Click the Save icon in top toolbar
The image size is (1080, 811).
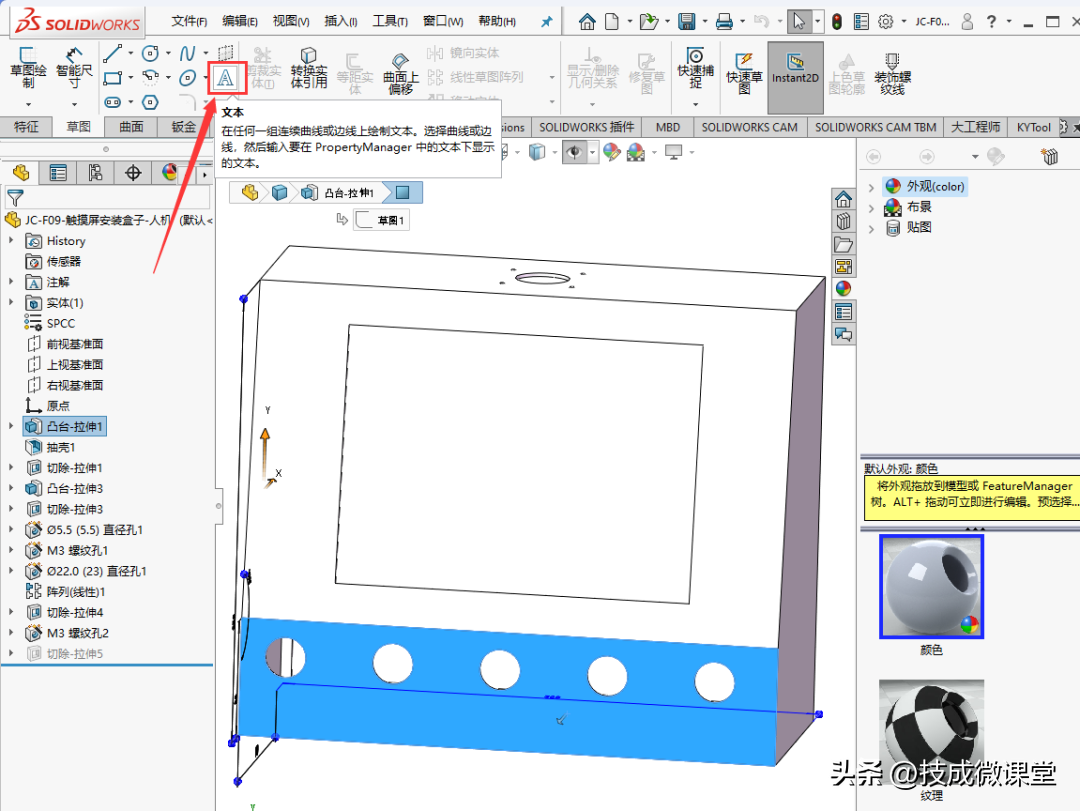pos(687,22)
